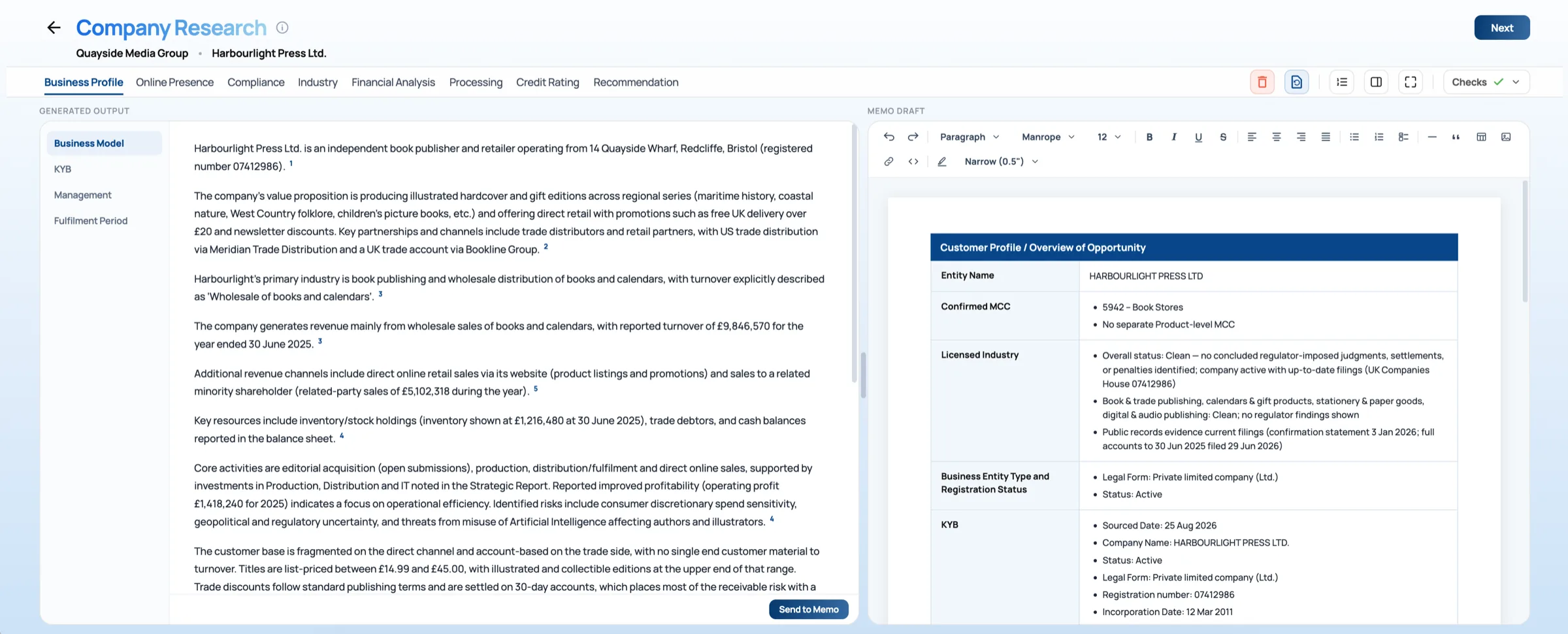Click the generated output scrollbar

click(x=854, y=254)
